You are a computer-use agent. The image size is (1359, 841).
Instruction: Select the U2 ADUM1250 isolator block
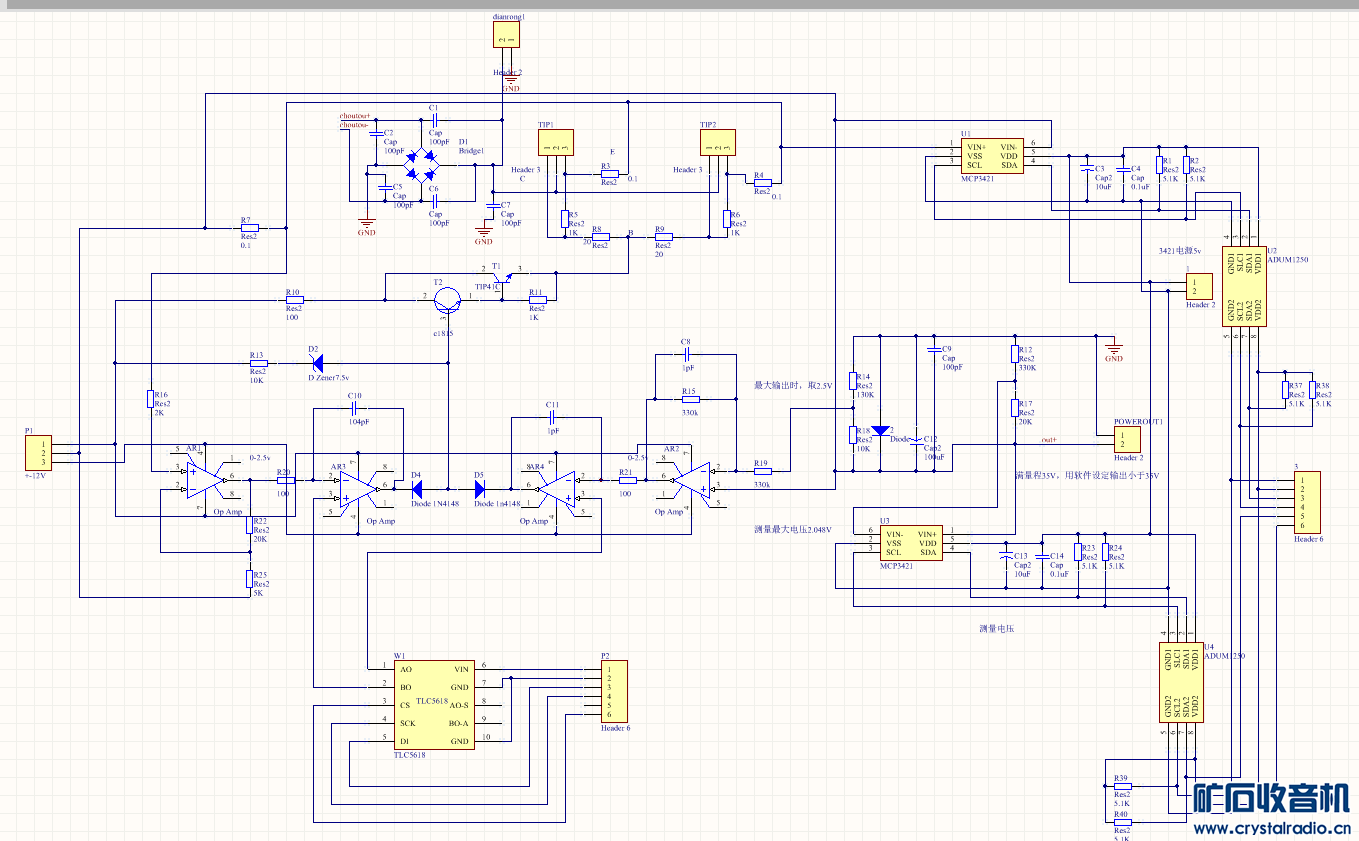pos(1244,285)
